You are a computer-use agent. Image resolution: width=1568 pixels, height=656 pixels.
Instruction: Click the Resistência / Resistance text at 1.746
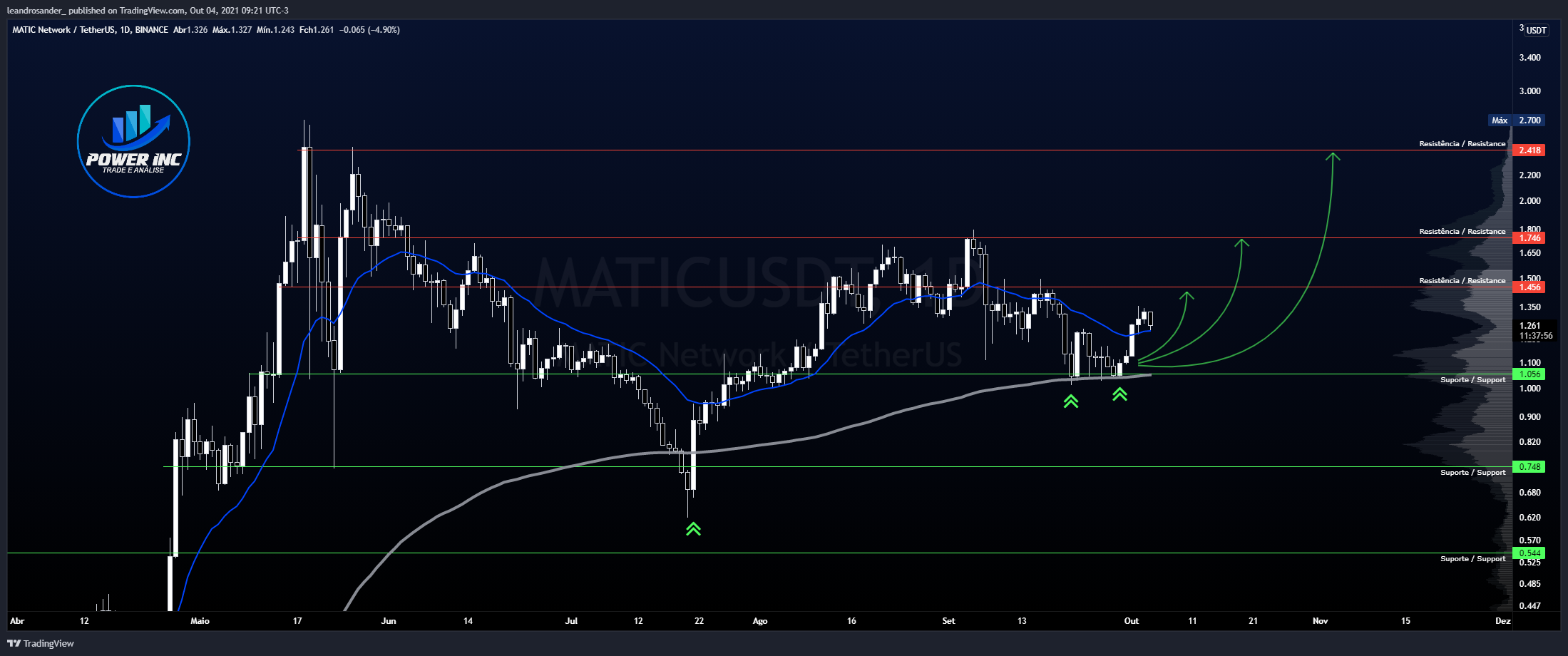point(1462,231)
